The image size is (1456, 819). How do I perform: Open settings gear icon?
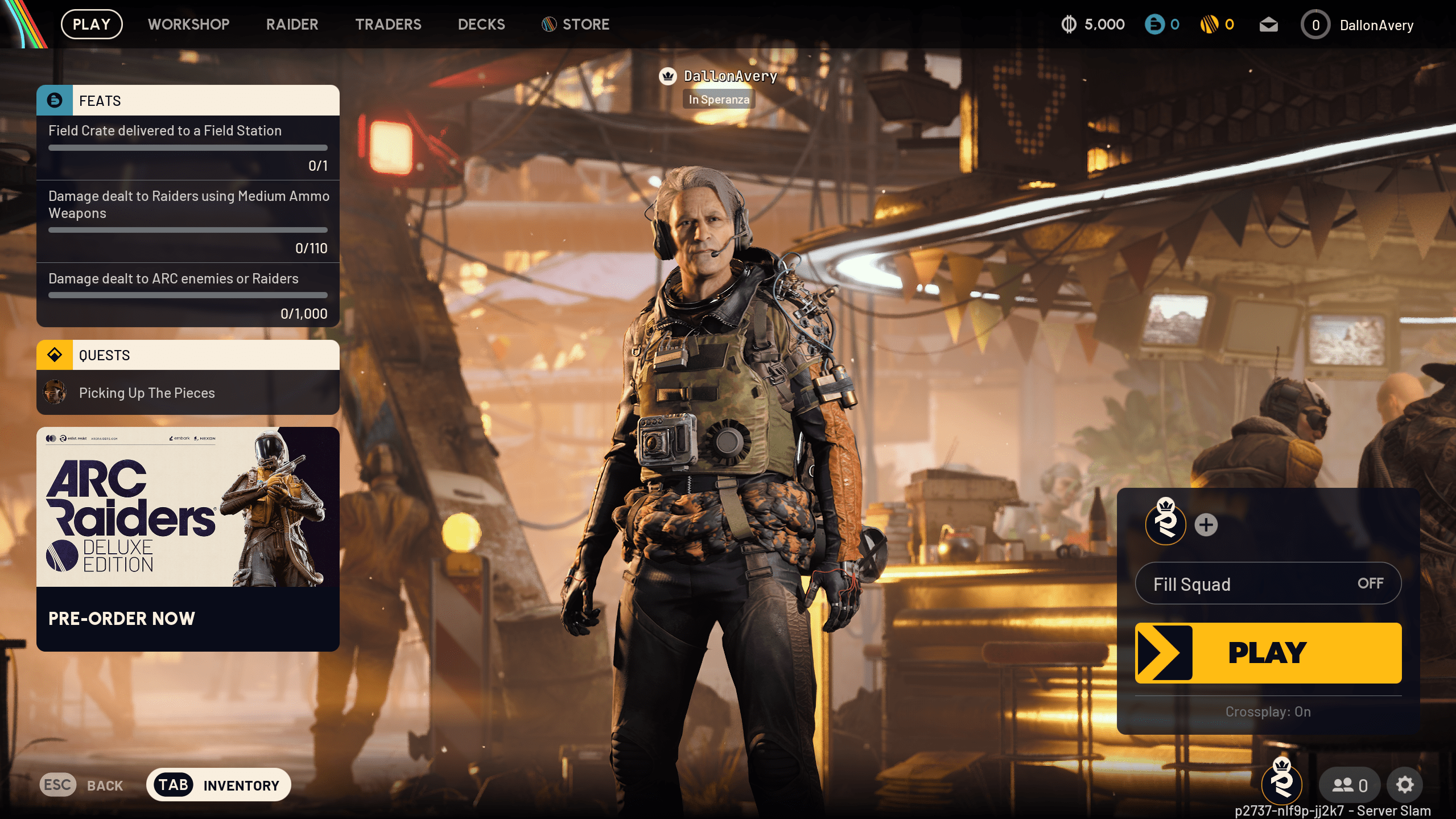(x=1404, y=785)
